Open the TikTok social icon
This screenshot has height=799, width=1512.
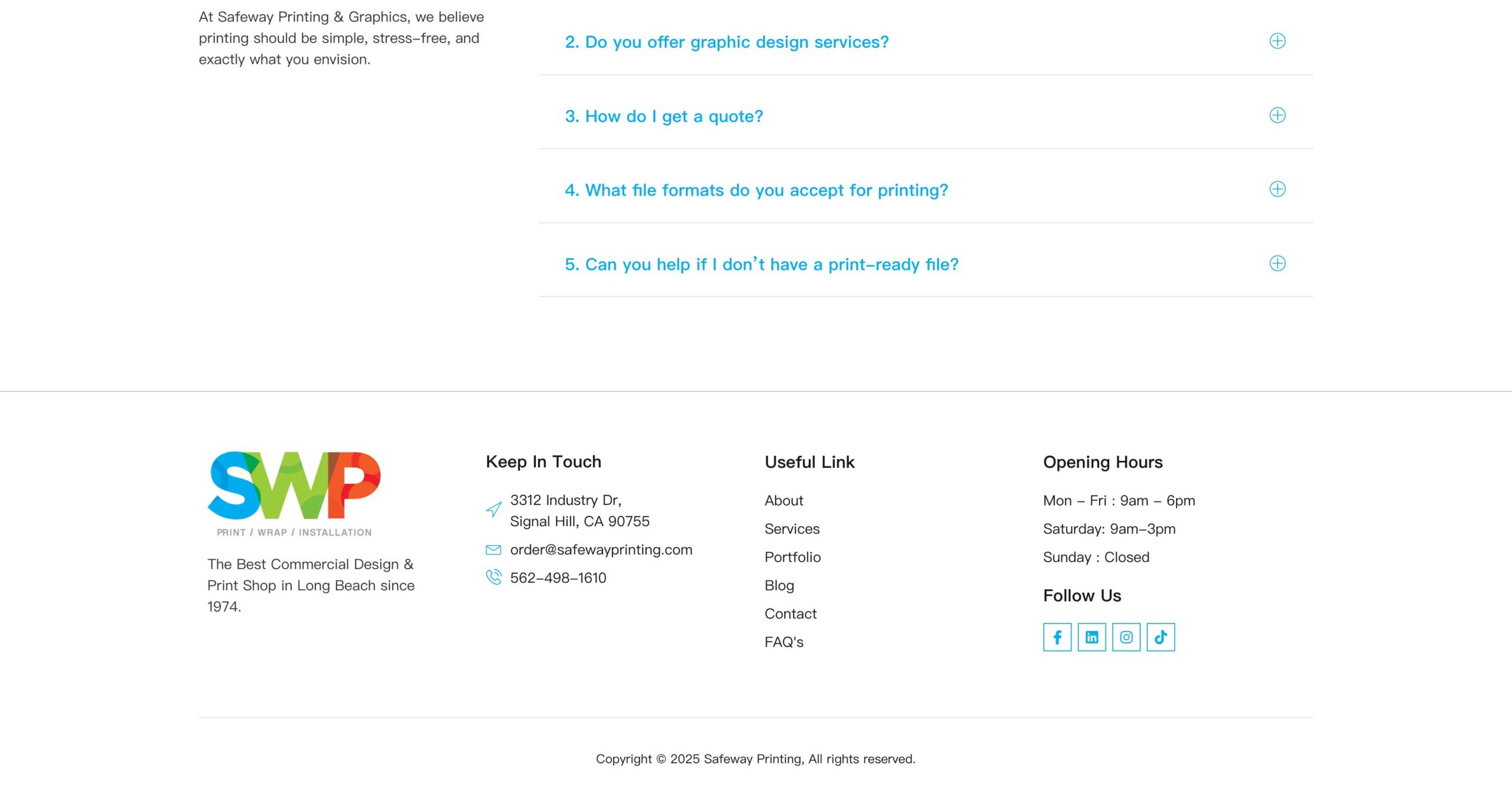coord(1161,637)
